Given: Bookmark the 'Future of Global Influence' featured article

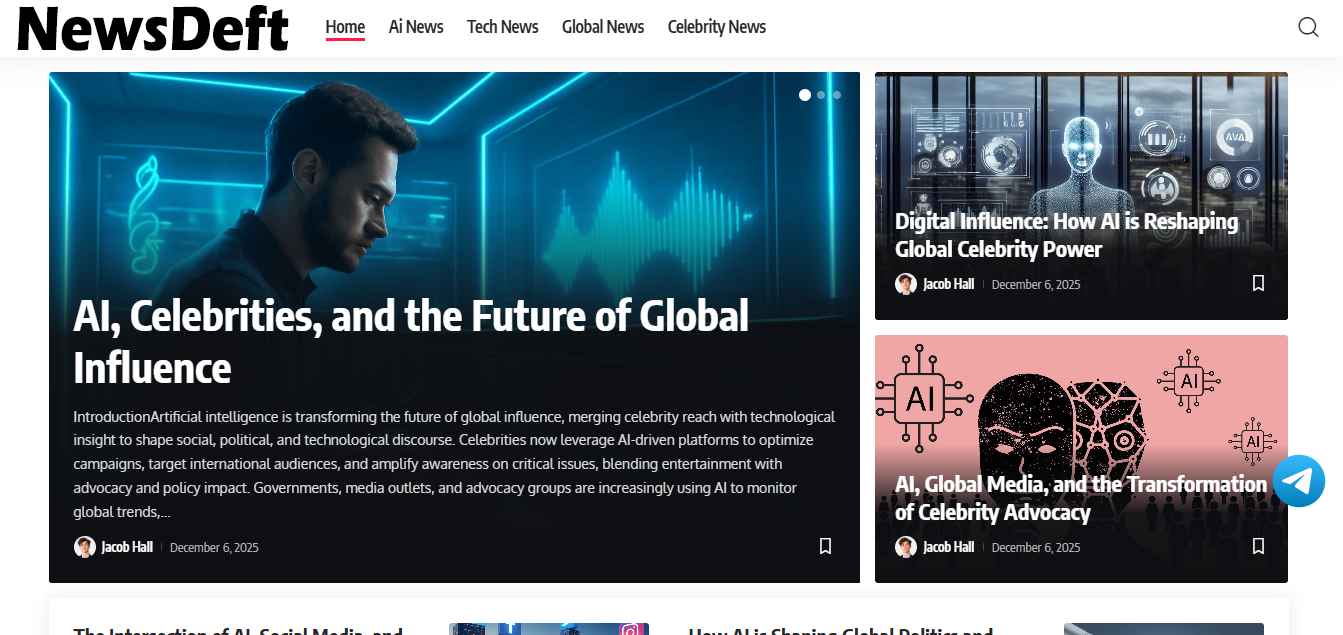Looking at the screenshot, I should (825, 546).
